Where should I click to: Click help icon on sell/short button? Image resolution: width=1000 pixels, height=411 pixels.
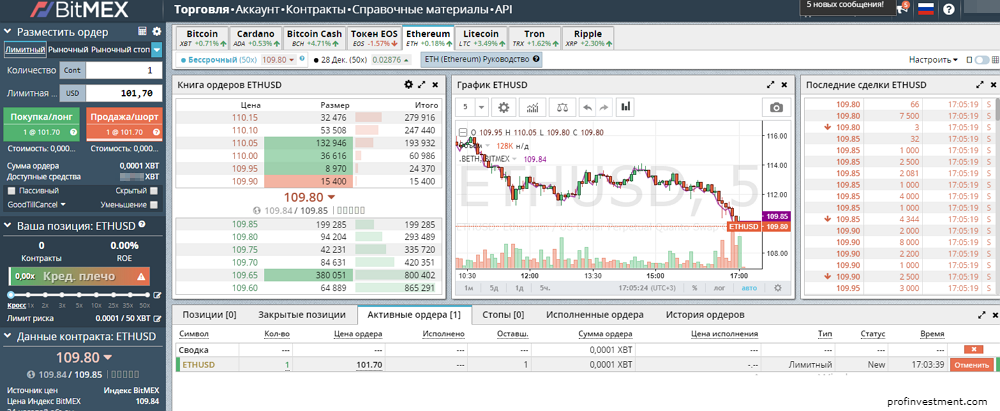click(156, 132)
